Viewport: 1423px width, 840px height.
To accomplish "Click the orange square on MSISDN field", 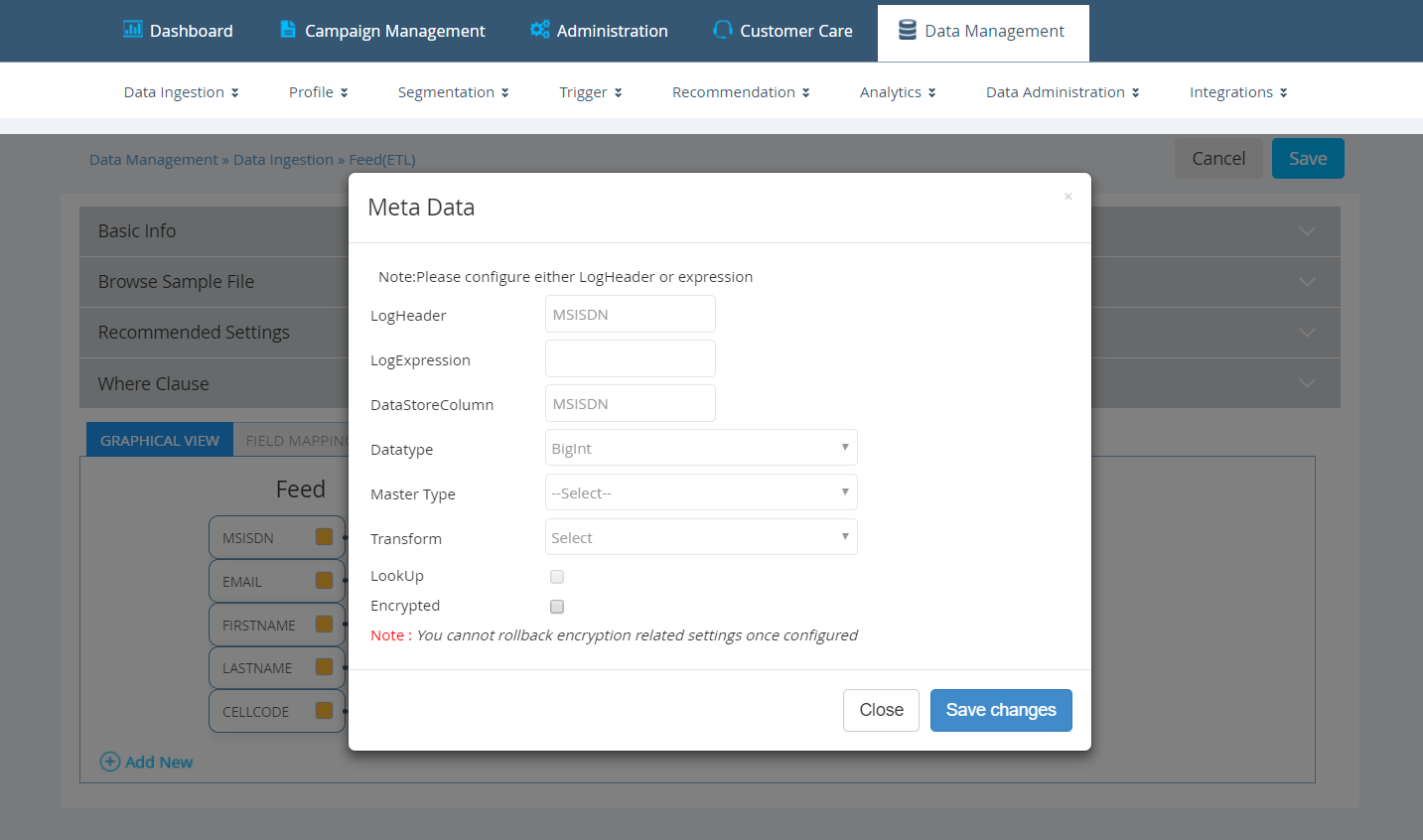I will pos(324,536).
